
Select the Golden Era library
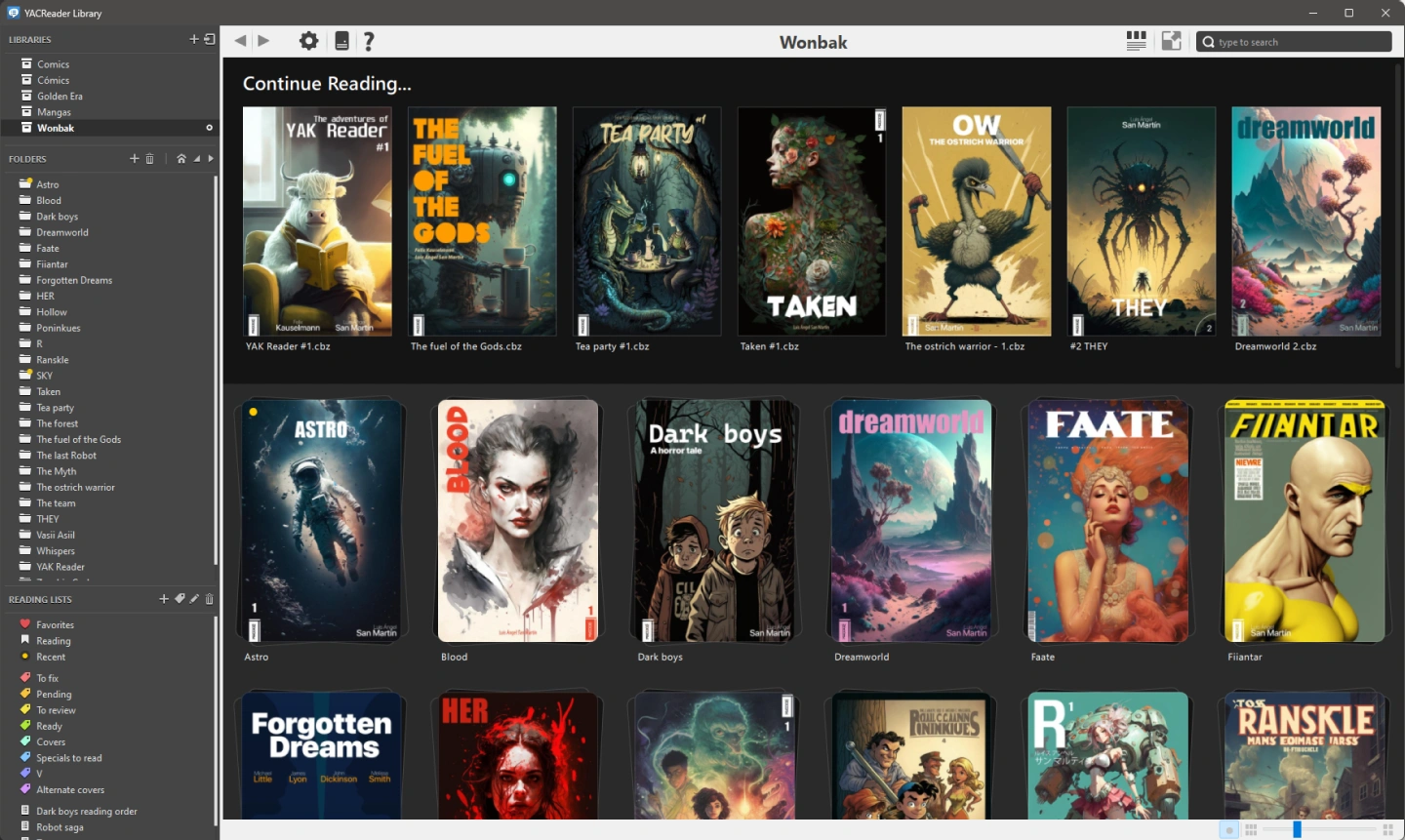pos(60,96)
